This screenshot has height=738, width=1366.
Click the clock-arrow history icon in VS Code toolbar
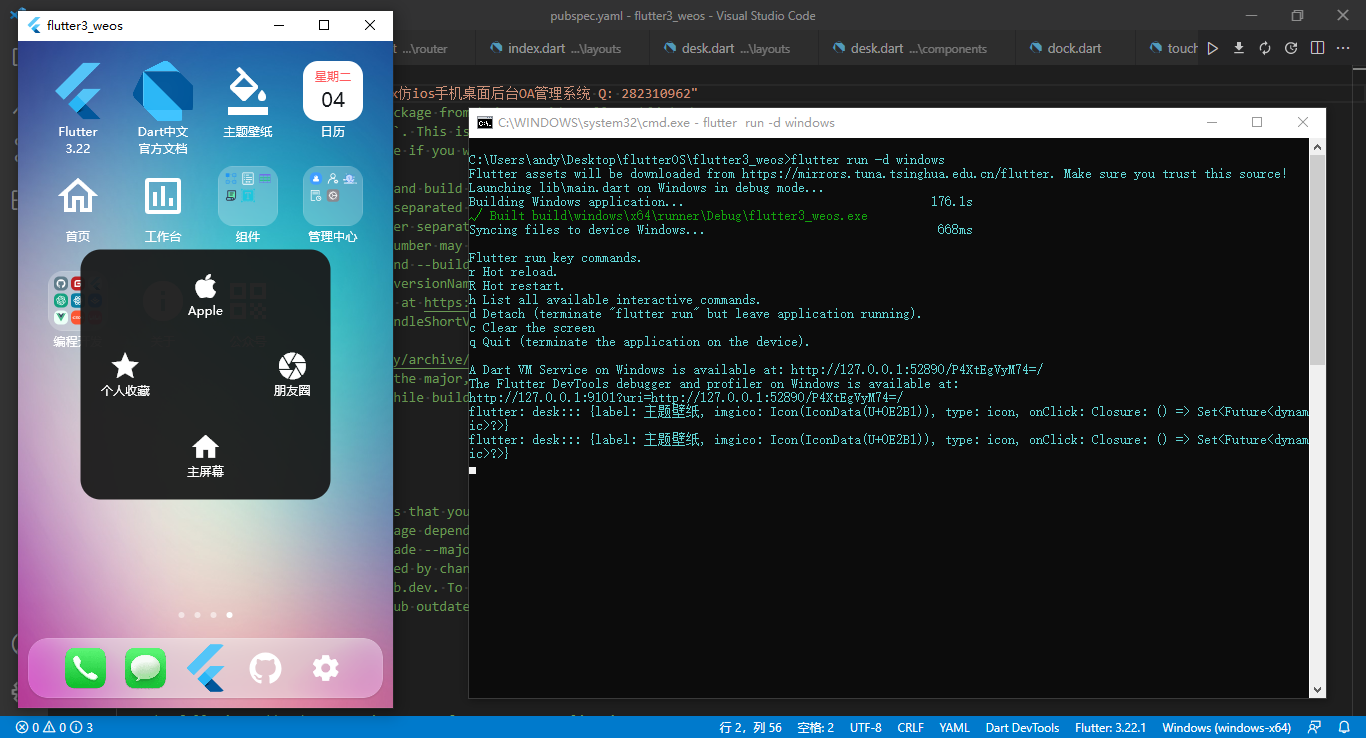1291,48
